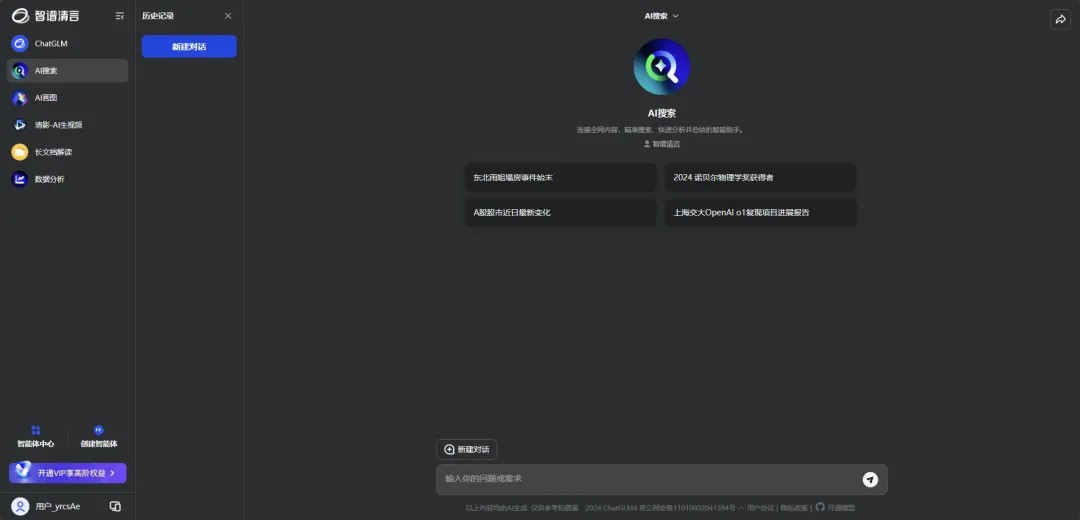Click the 长文档解读 folder icon

pyautogui.click(x=20, y=152)
